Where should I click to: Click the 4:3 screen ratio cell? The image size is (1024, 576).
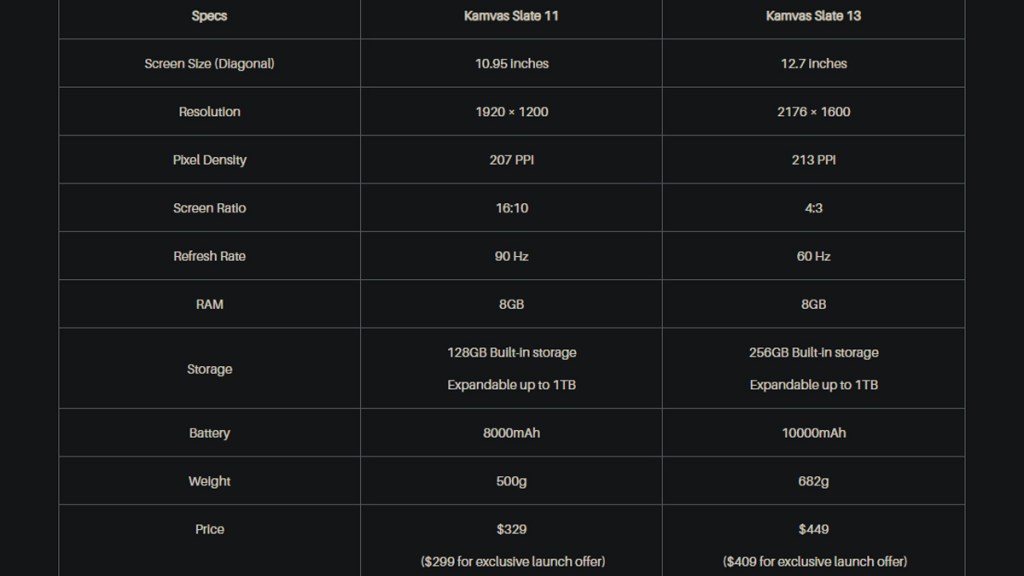point(813,208)
